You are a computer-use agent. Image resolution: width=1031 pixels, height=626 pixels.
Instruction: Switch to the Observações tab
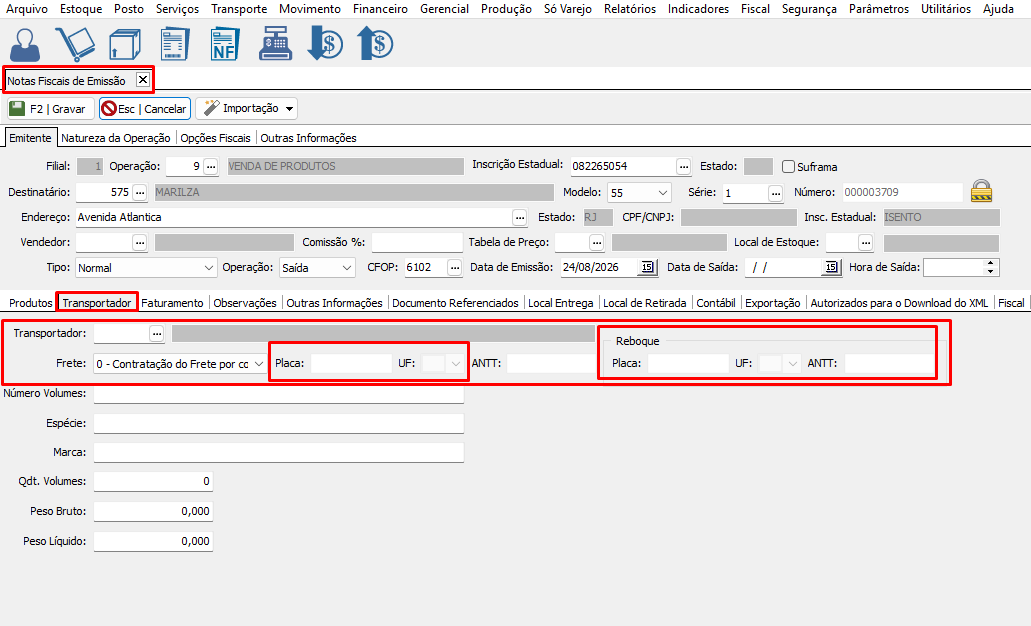click(x=245, y=302)
